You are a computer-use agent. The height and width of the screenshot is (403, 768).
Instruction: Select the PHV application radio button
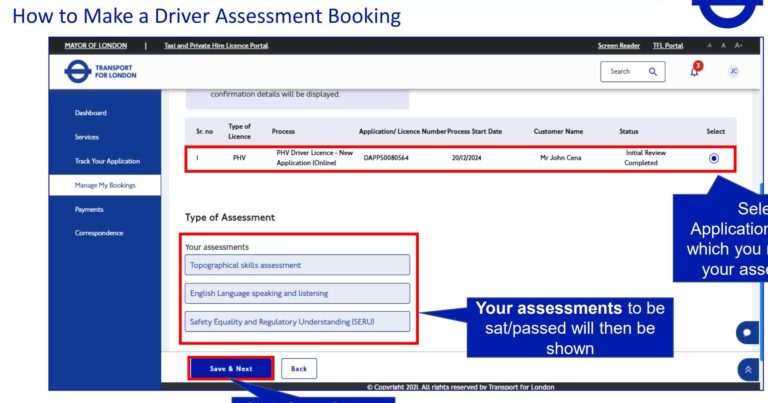point(714,158)
